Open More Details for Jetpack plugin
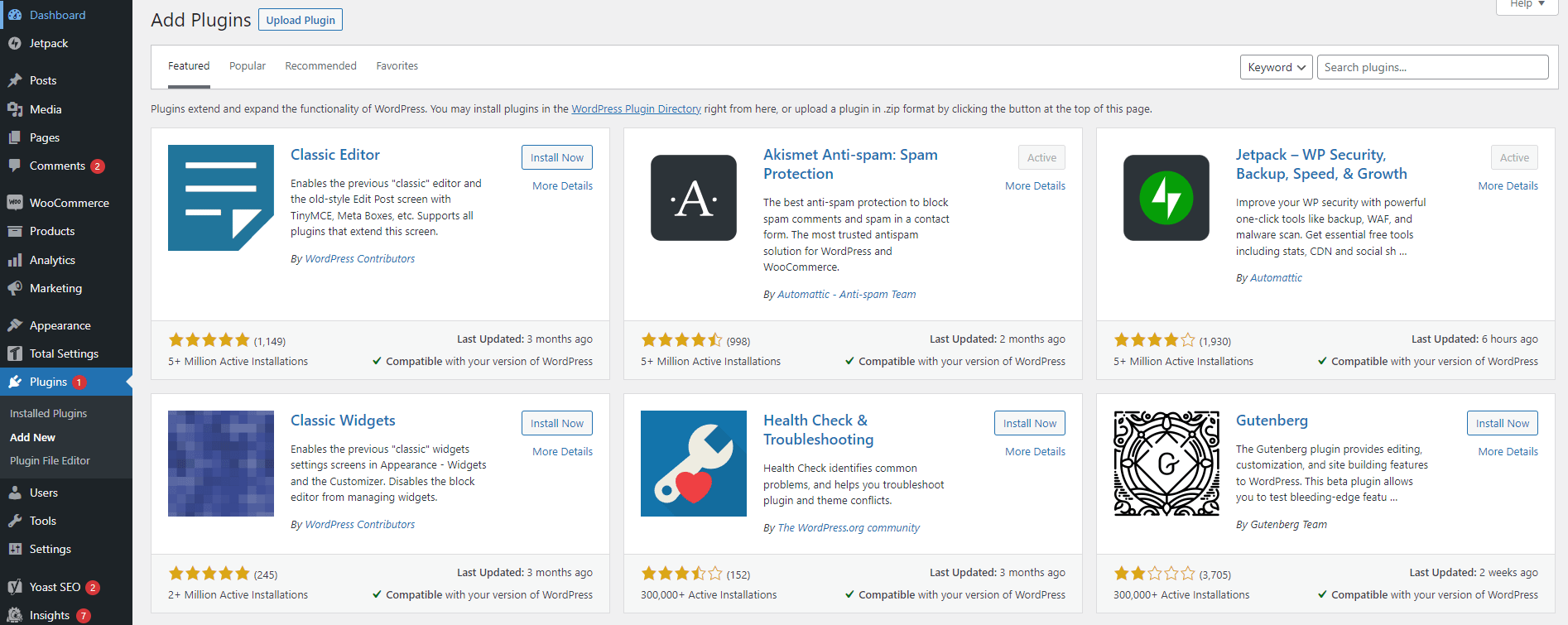The height and width of the screenshot is (625, 1568). (x=1508, y=185)
